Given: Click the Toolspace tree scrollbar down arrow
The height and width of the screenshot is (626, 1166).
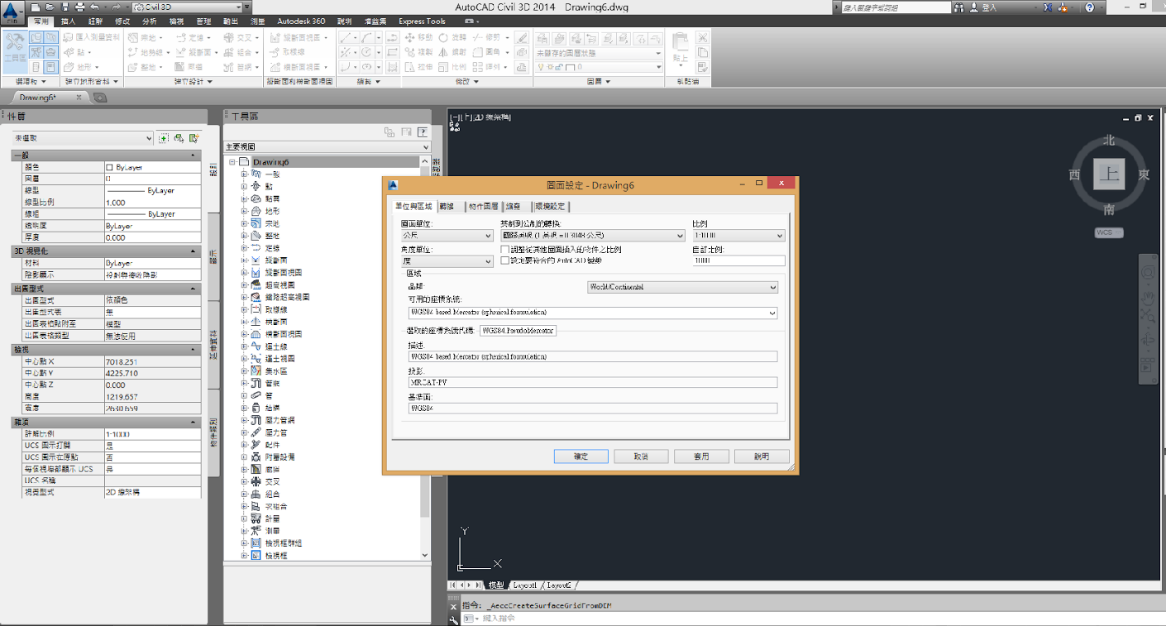Looking at the screenshot, I should click(425, 555).
